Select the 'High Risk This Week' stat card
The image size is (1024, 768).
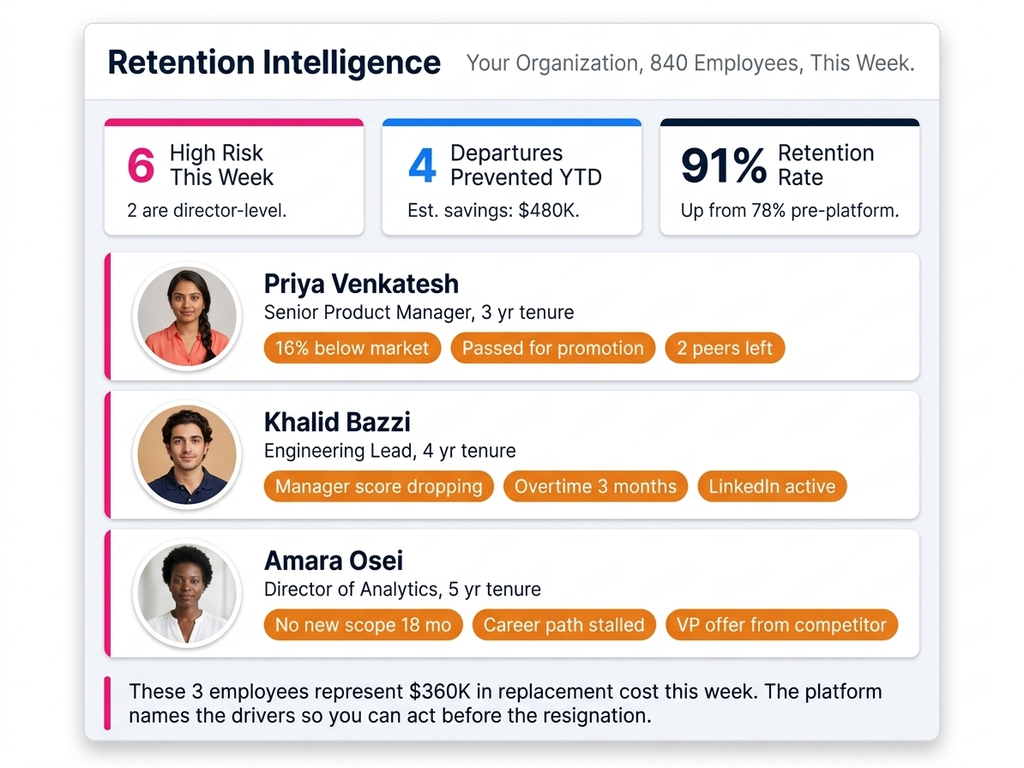pos(233,176)
